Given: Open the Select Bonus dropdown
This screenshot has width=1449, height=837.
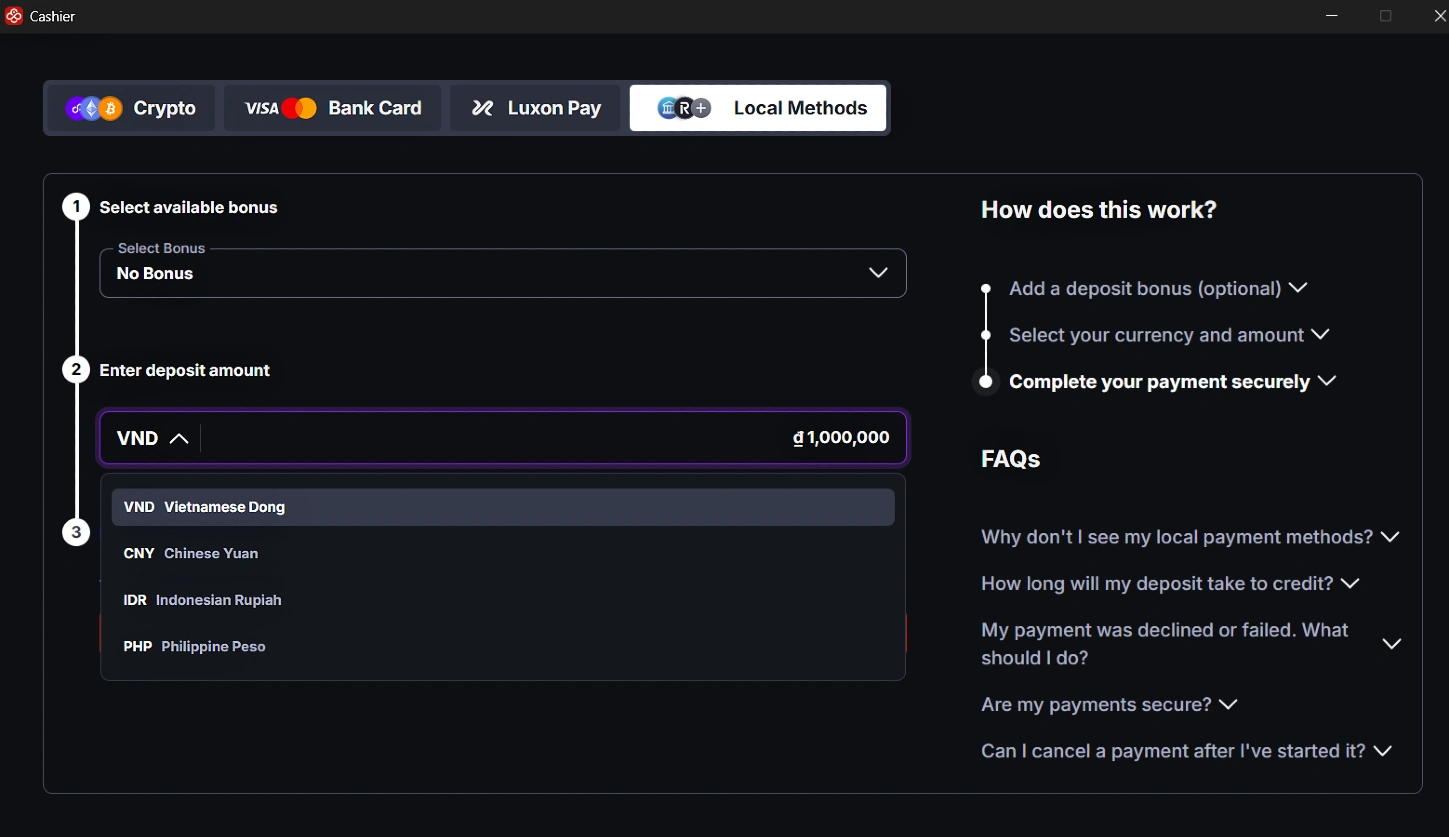Looking at the screenshot, I should point(503,273).
